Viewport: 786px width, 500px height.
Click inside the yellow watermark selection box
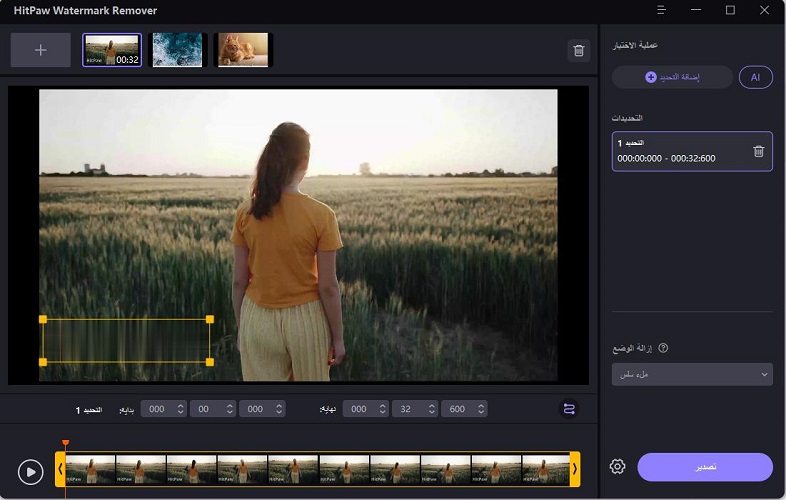[x=126, y=341]
